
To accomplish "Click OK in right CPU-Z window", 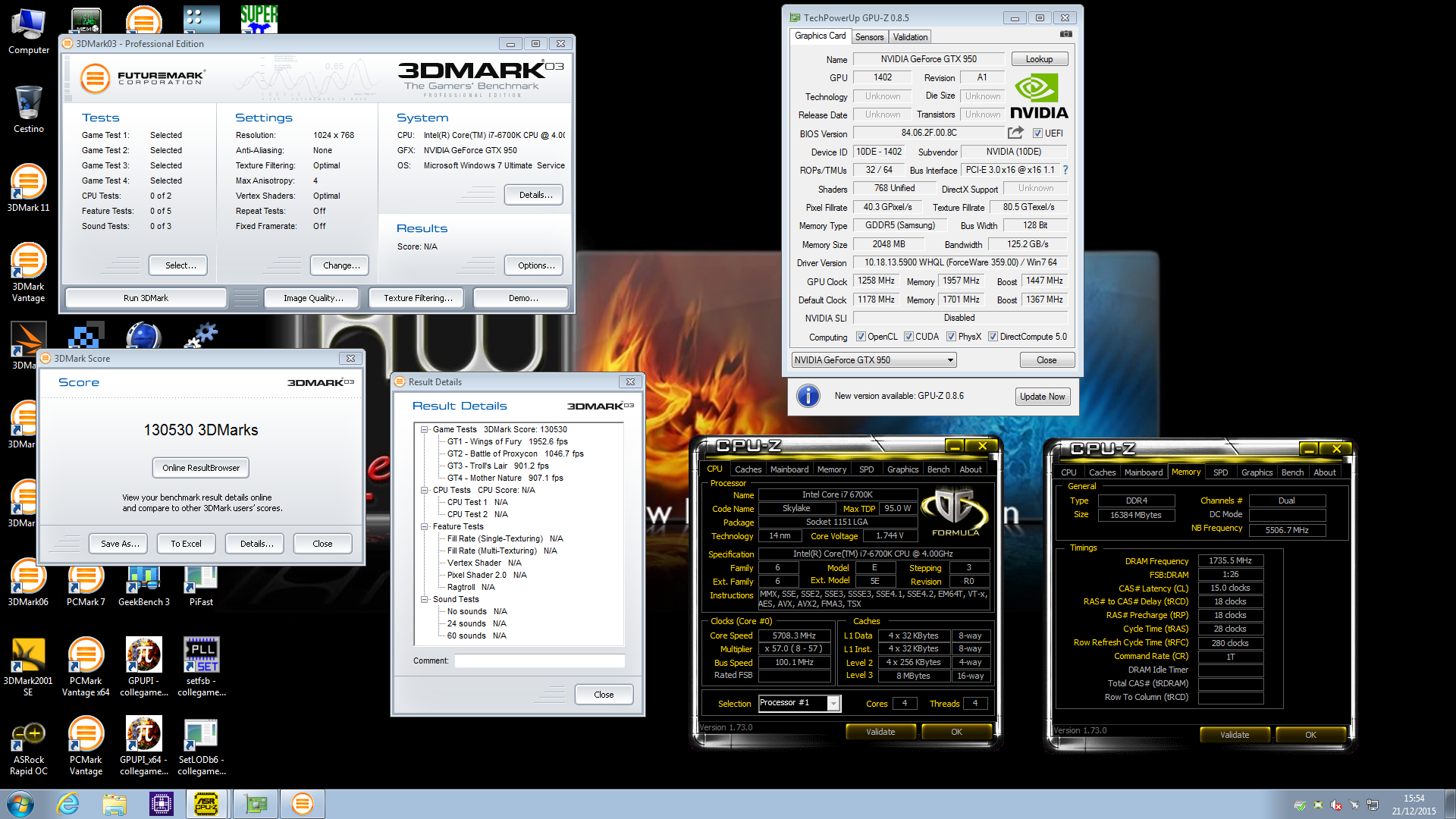I will point(1310,735).
